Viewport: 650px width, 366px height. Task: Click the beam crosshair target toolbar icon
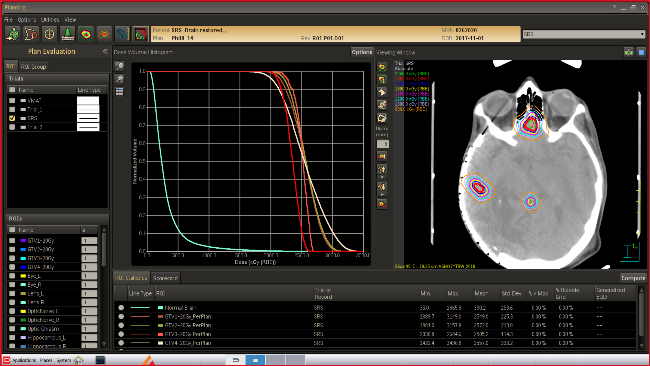49,34
